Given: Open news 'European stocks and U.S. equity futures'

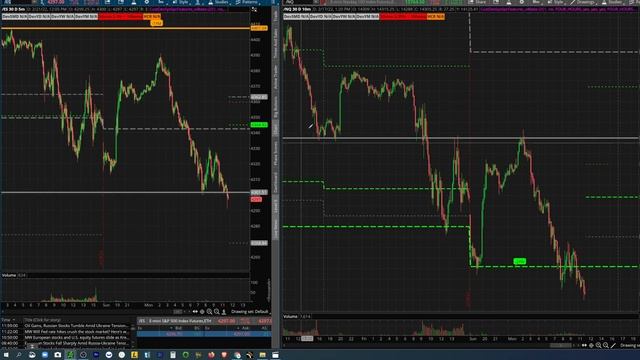Looking at the screenshot, I should pos(76,338).
